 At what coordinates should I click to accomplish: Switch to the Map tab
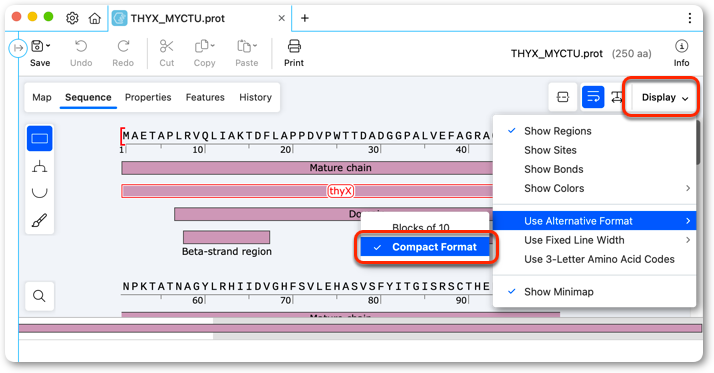42,97
